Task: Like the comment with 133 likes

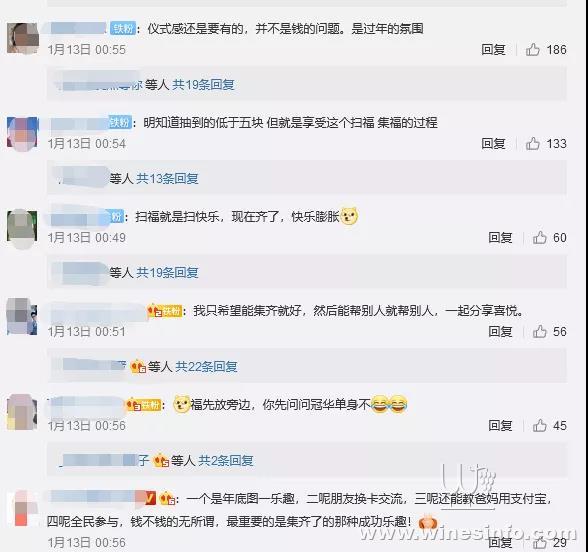Action: [532, 144]
